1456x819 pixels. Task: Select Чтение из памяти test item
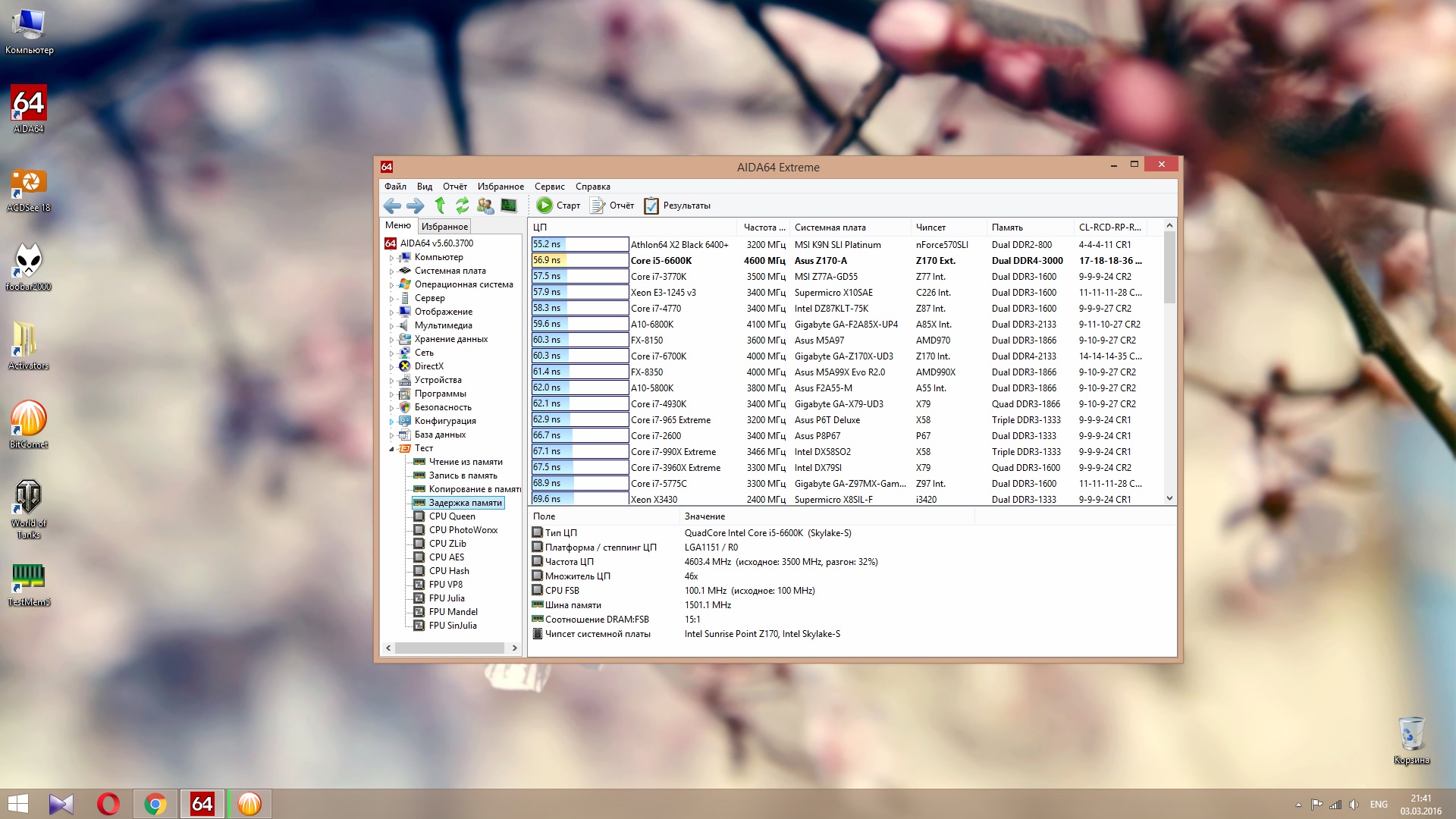pos(466,462)
